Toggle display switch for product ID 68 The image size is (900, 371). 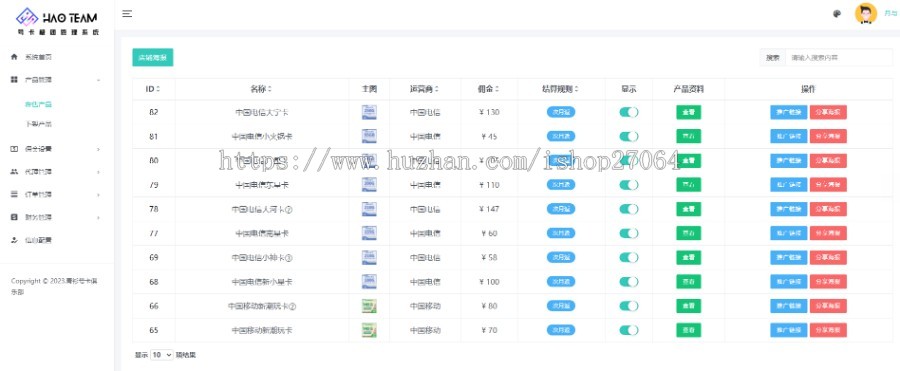pyautogui.click(x=629, y=281)
